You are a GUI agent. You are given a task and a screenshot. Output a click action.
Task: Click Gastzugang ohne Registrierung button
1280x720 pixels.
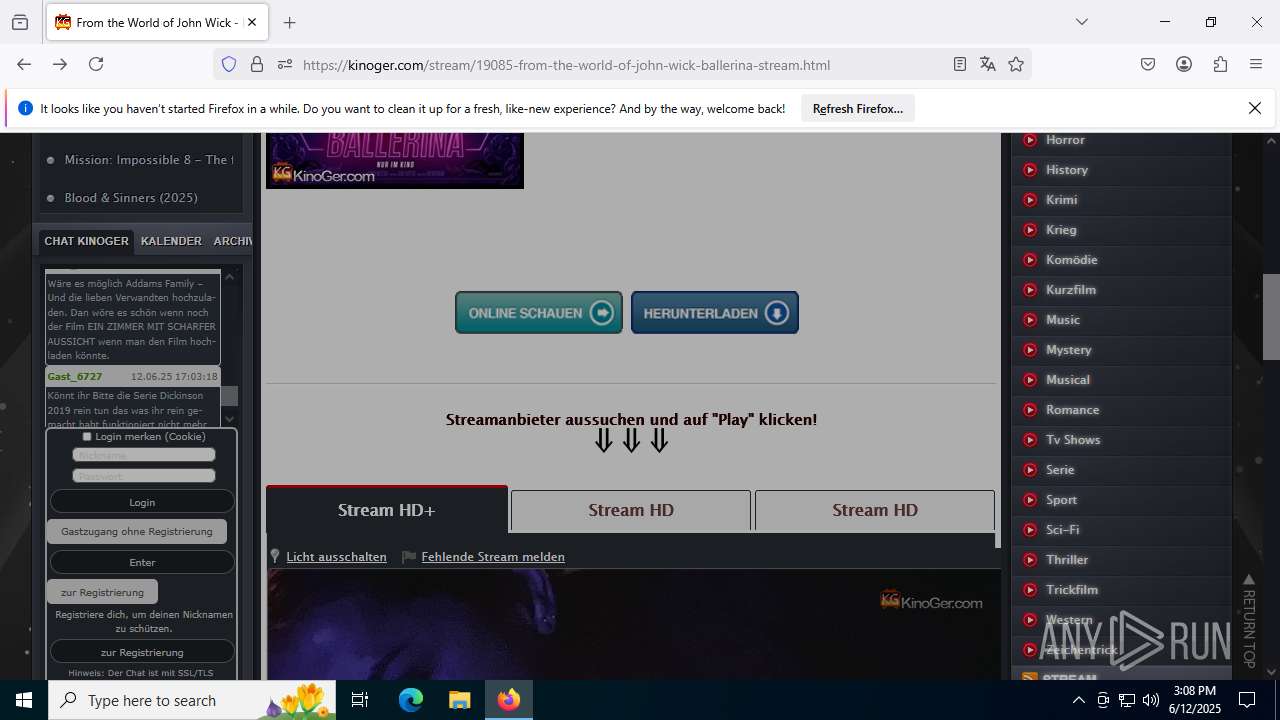point(137,531)
